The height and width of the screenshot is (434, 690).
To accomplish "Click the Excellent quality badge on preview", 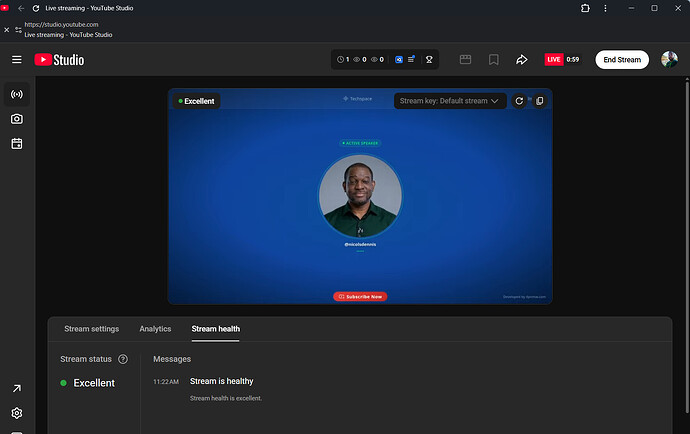I will (196, 101).
